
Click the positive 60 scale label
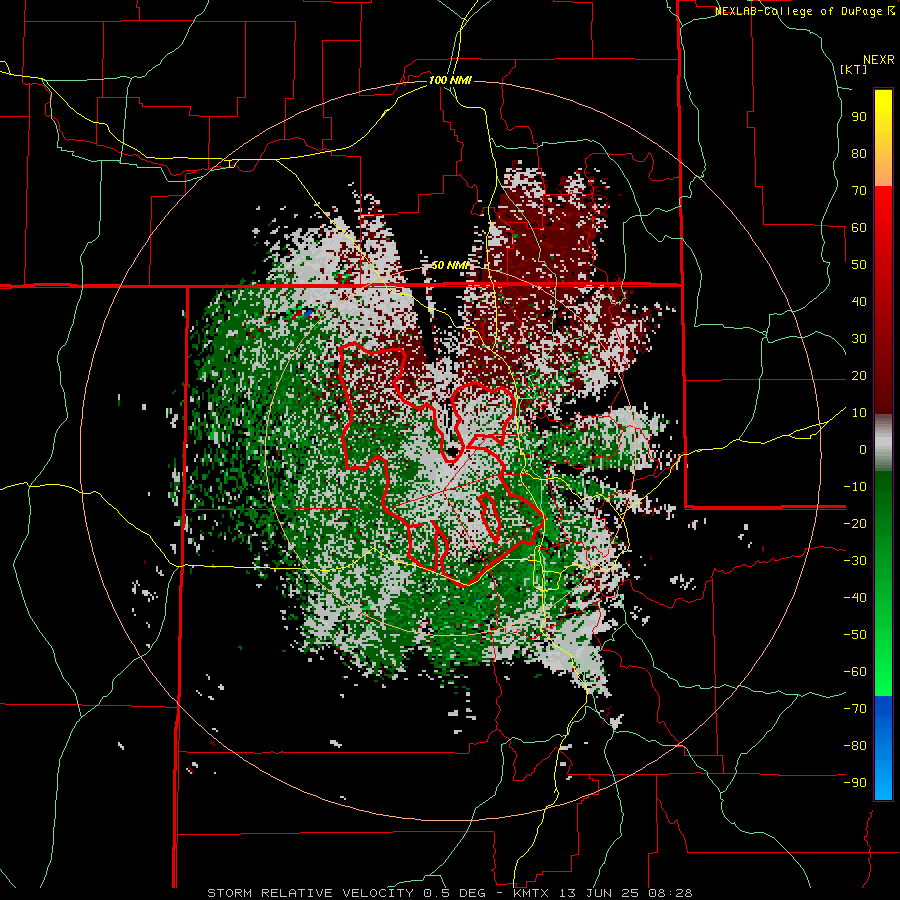click(859, 227)
